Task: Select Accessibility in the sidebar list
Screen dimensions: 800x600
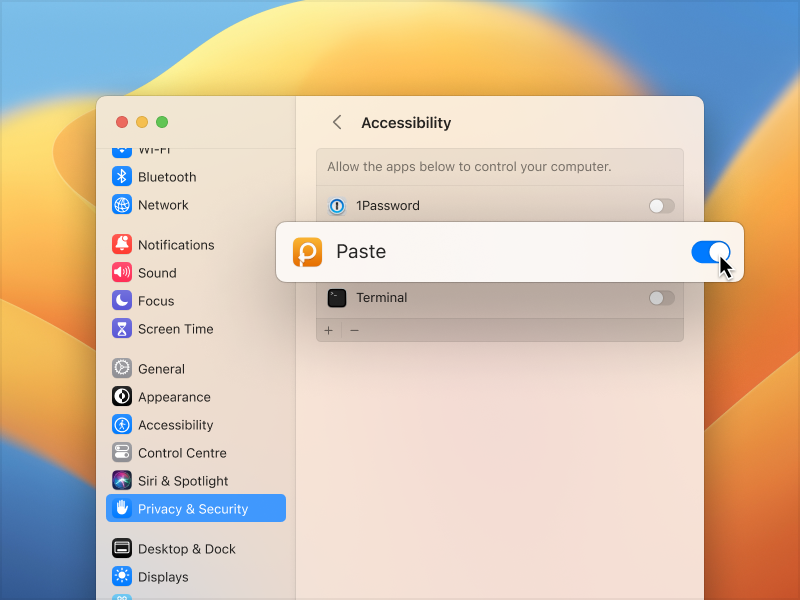Action: (x=176, y=425)
